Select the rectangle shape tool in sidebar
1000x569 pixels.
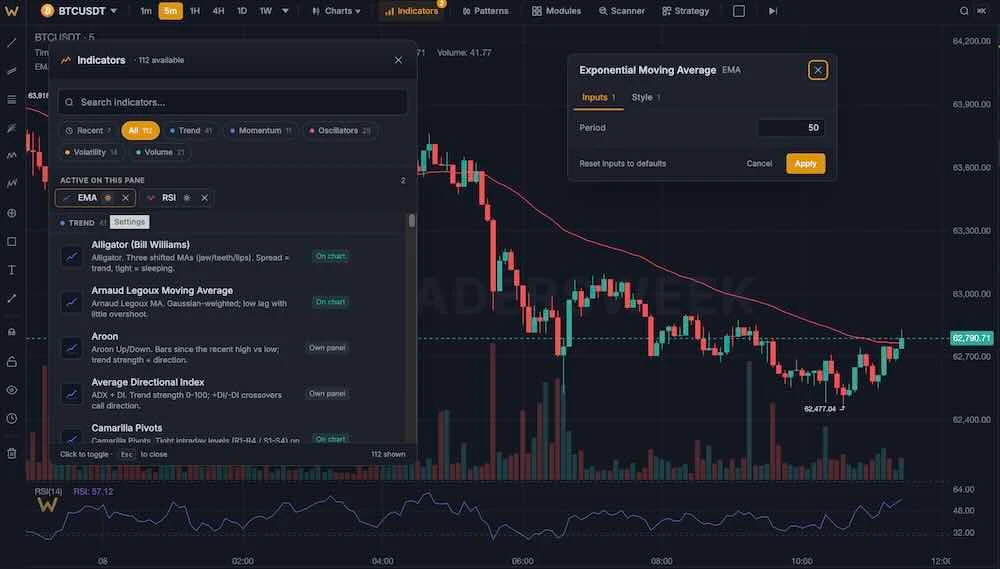[x=11, y=241]
